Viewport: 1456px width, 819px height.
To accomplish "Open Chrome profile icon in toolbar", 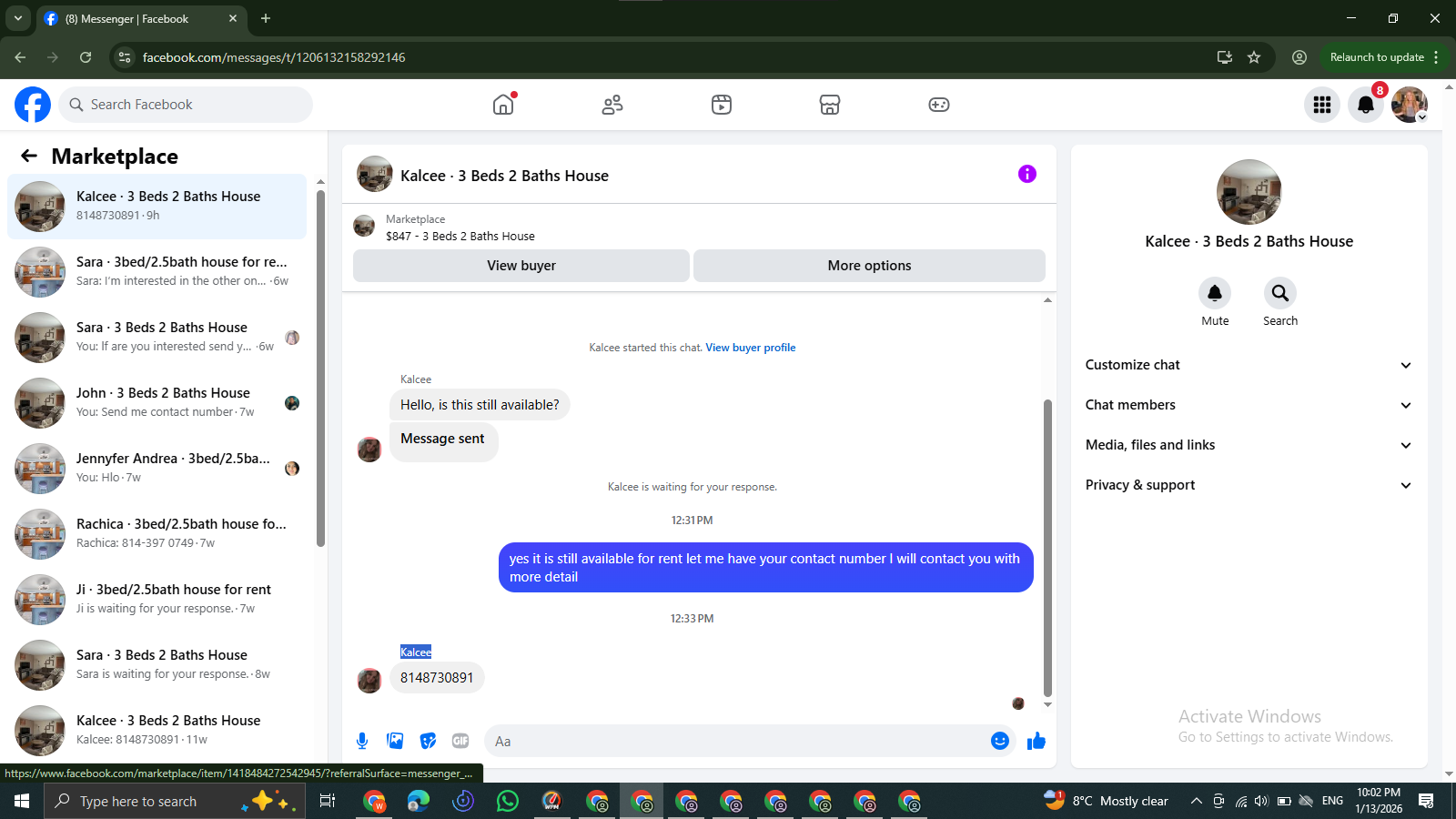I will point(1299,57).
